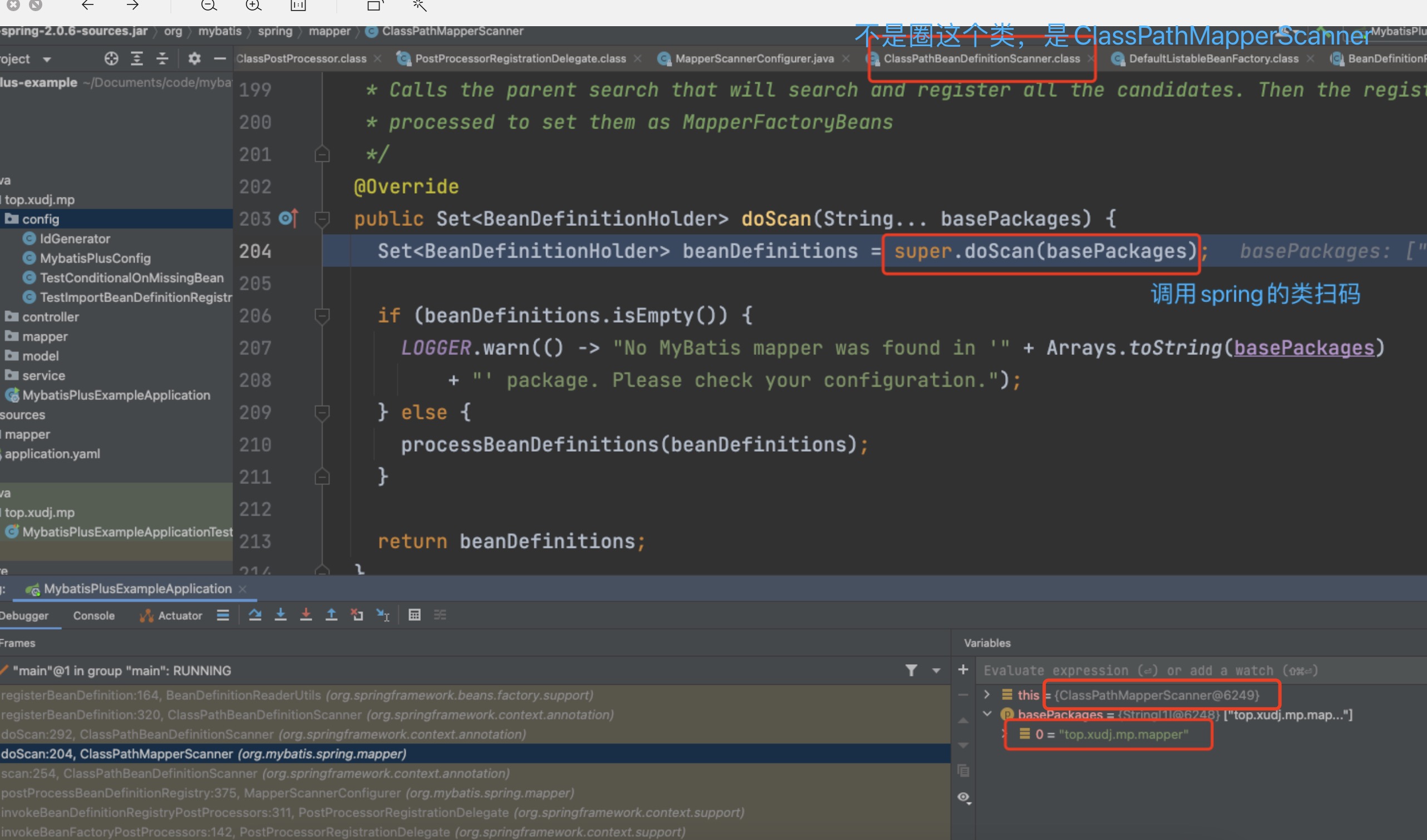
Task: Click the magic wand enhance icon
Action: click(x=419, y=6)
